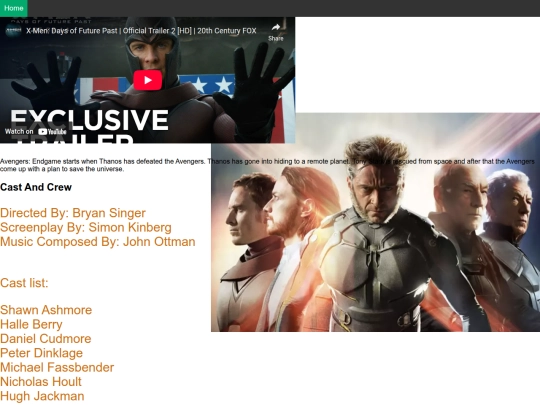Click Watch on YouTube button
Viewport: 540px width, 405px height.
35,131
